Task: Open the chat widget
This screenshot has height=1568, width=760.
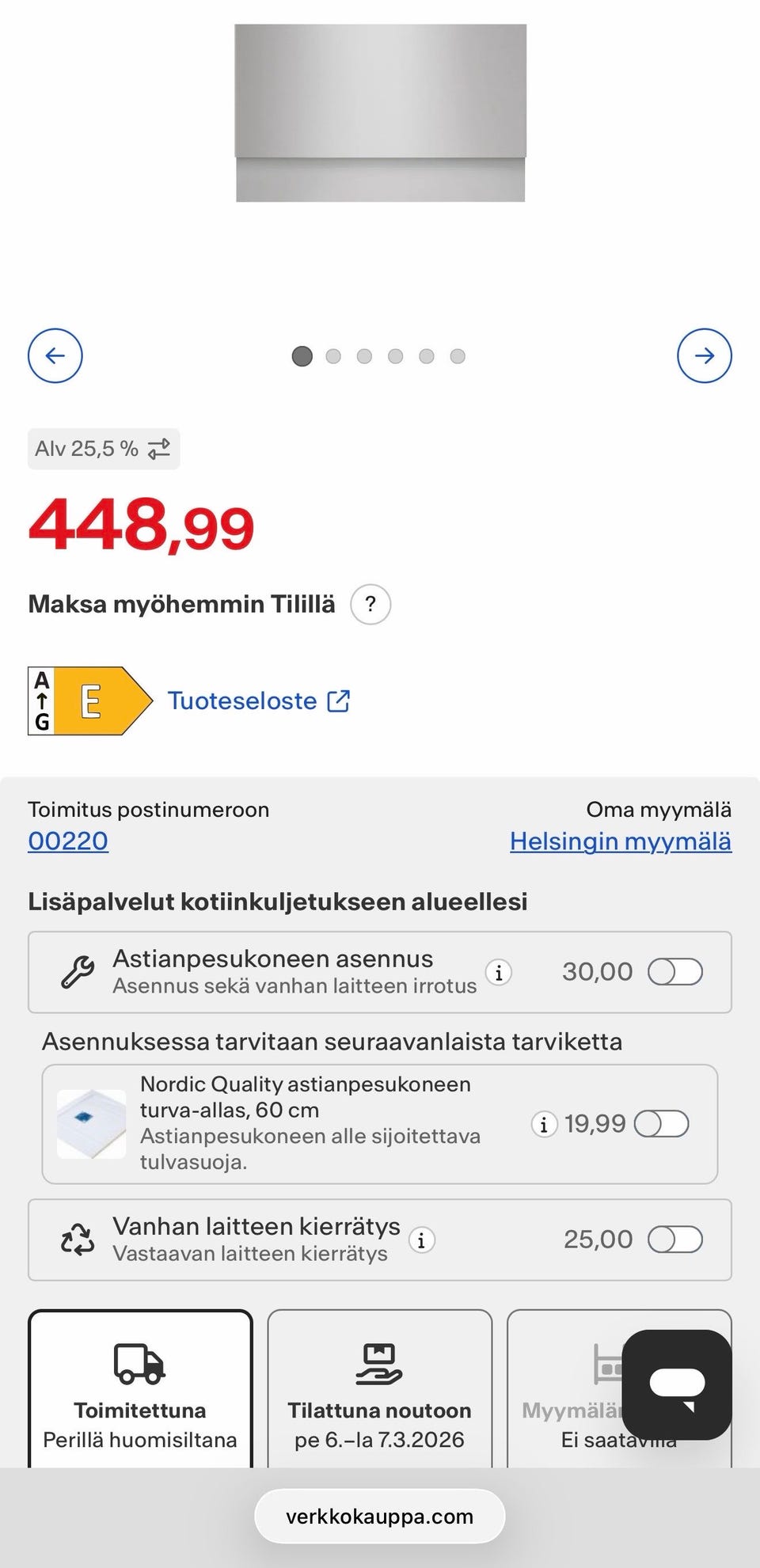Action: pos(677,1384)
